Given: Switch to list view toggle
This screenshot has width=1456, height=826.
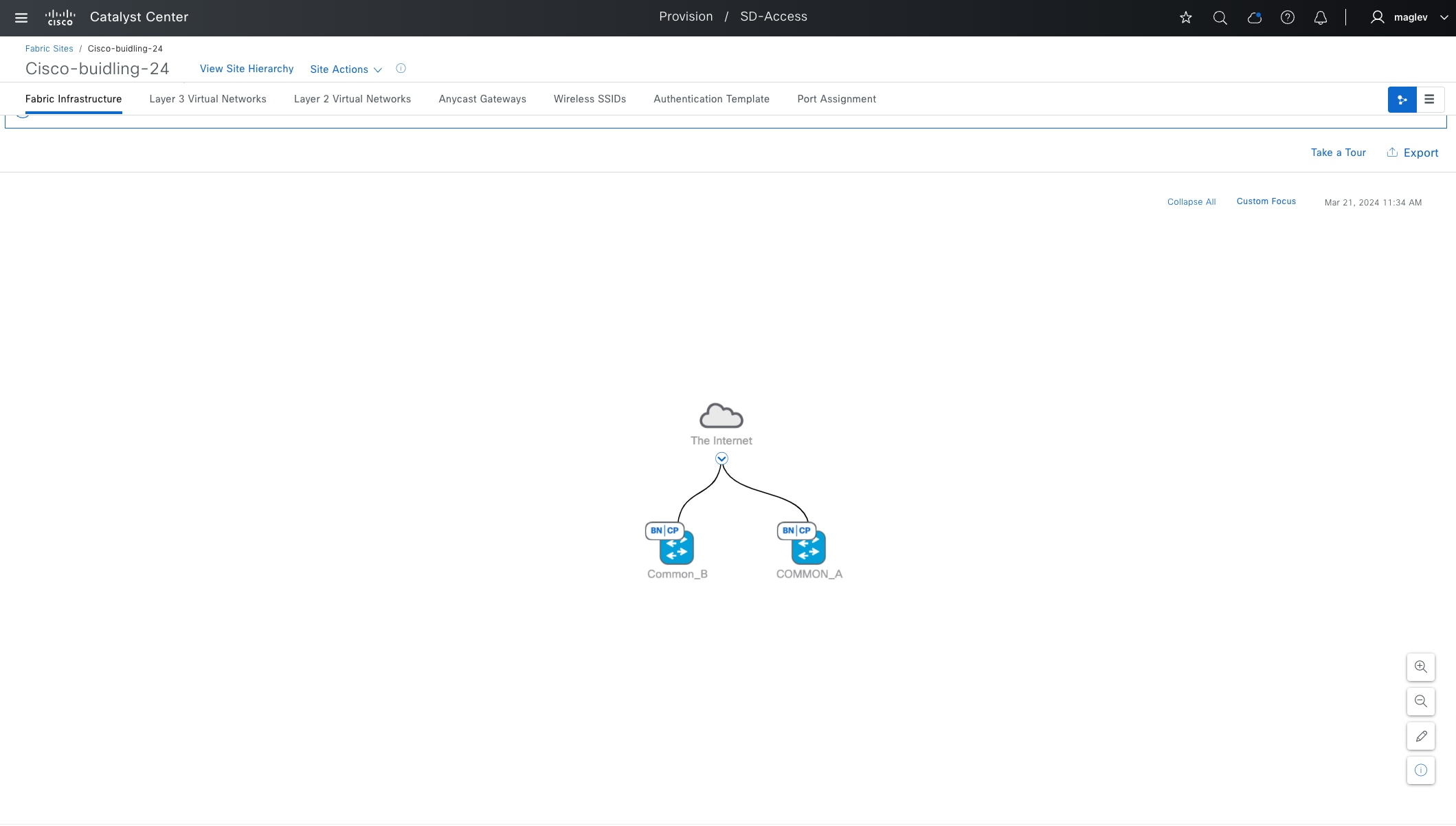Looking at the screenshot, I should (1429, 100).
